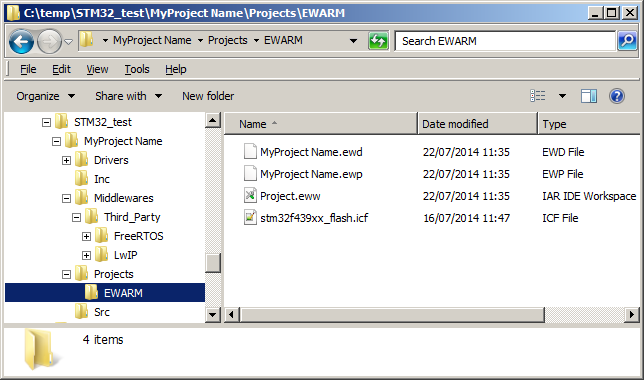The height and width of the screenshot is (380, 644).
Task: Click Projects breadcrumb in address bar
Action: point(228,40)
